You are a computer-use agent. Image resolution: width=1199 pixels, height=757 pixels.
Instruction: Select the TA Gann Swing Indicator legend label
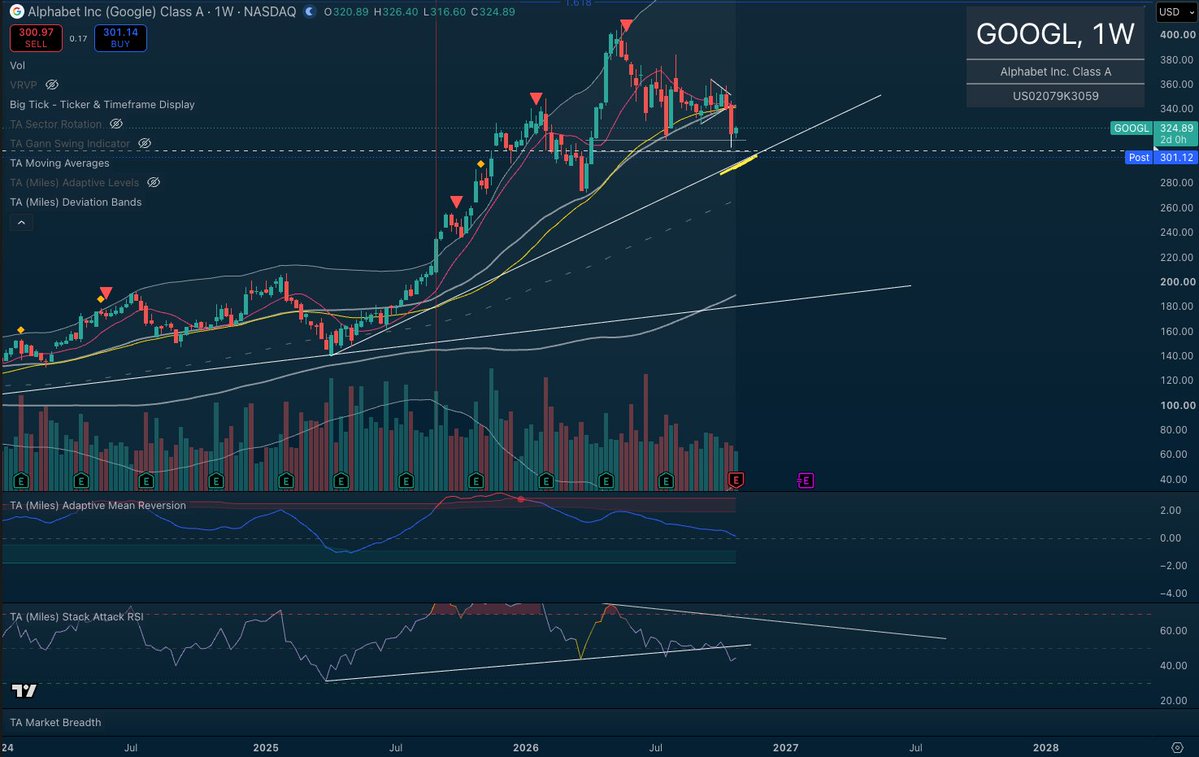coord(70,144)
